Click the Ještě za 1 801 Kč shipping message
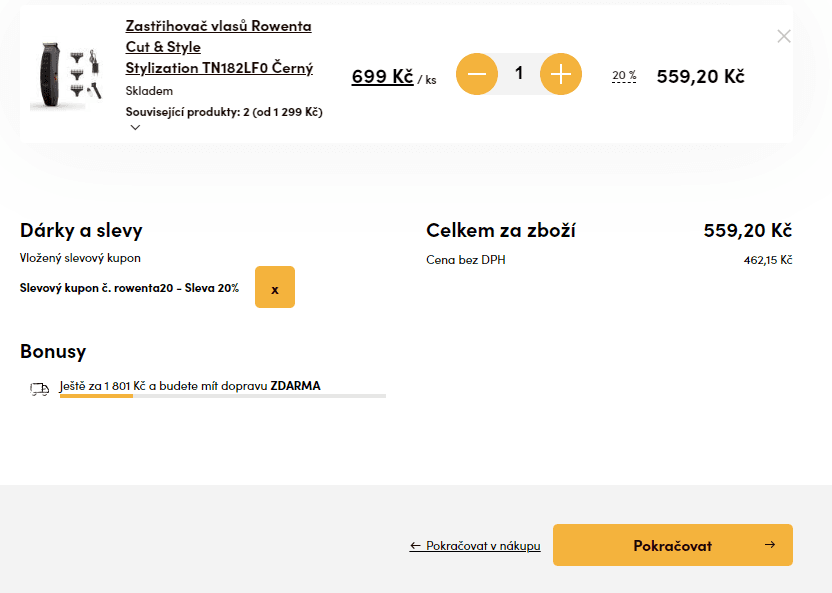832x593 pixels. click(x=190, y=386)
